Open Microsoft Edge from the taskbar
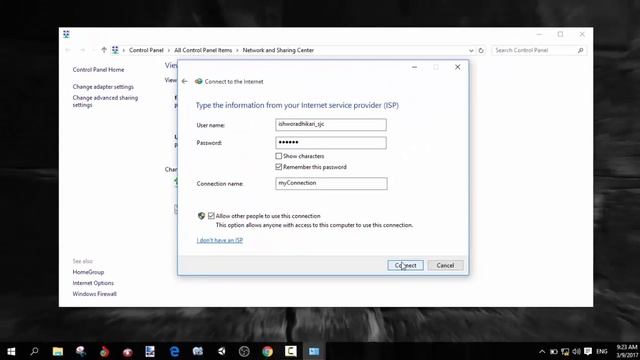 pyautogui.click(x=174, y=351)
